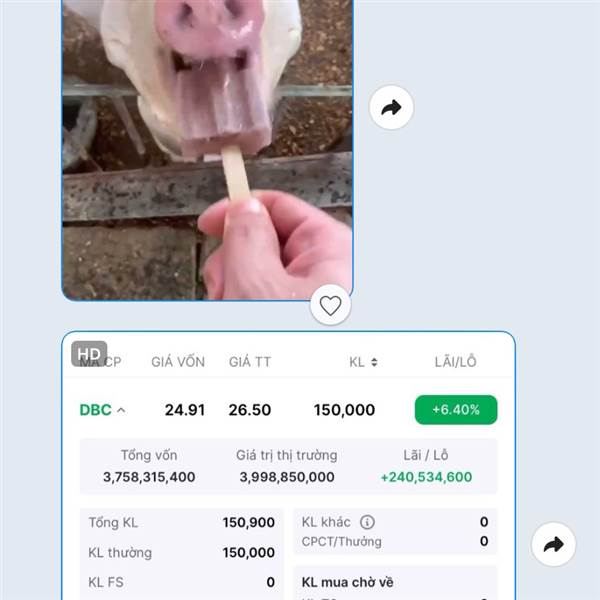View the Giá trị thị trường amount
This screenshot has width=600, height=600.
tap(287, 477)
